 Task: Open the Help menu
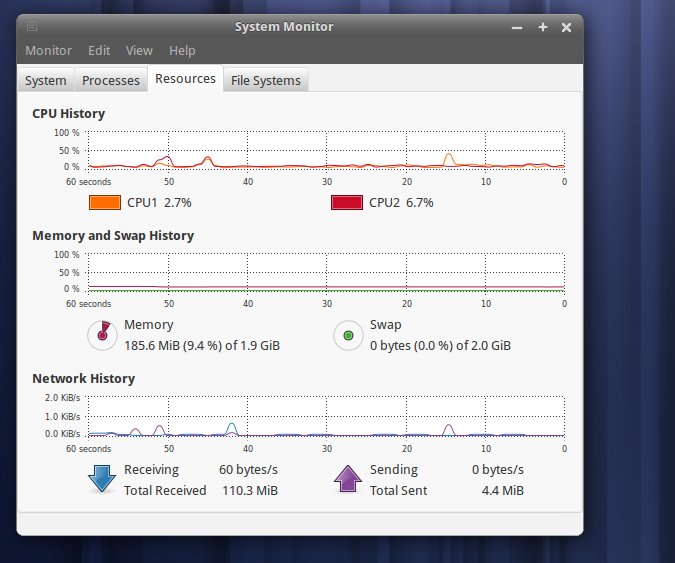182,50
